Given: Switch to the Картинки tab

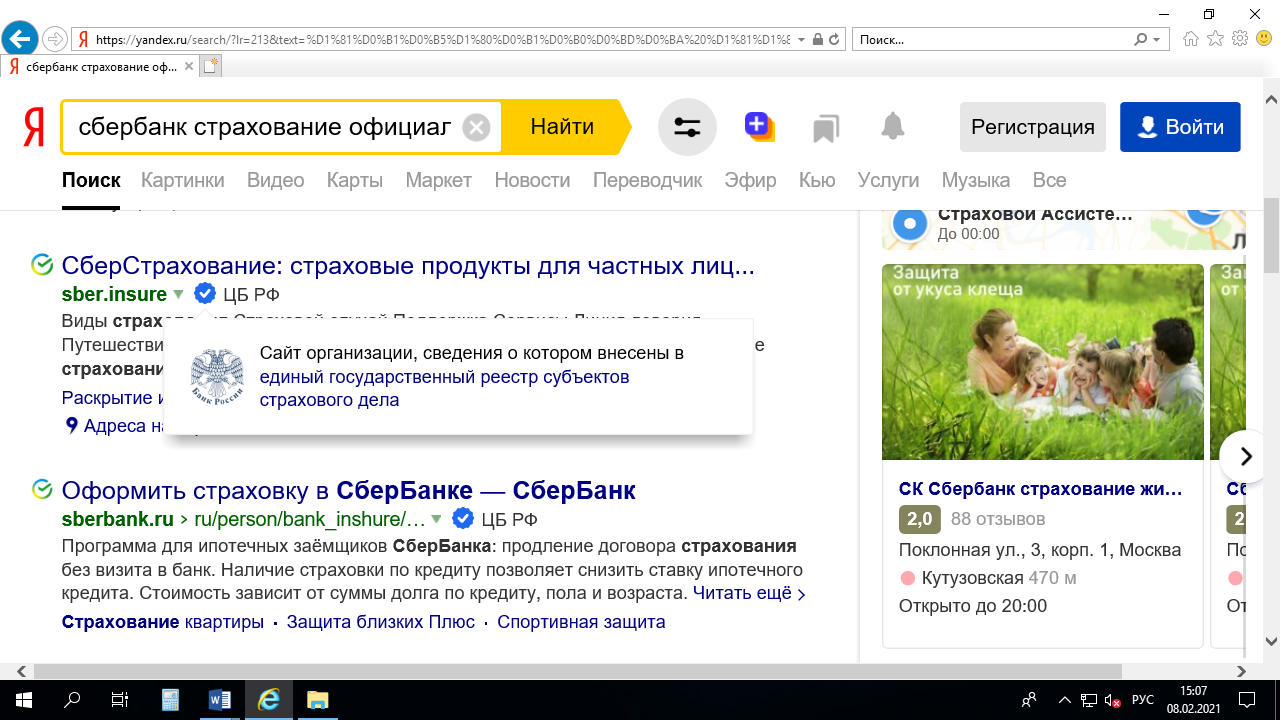Looking at the screenshot, I should click(x=182, y=180).
